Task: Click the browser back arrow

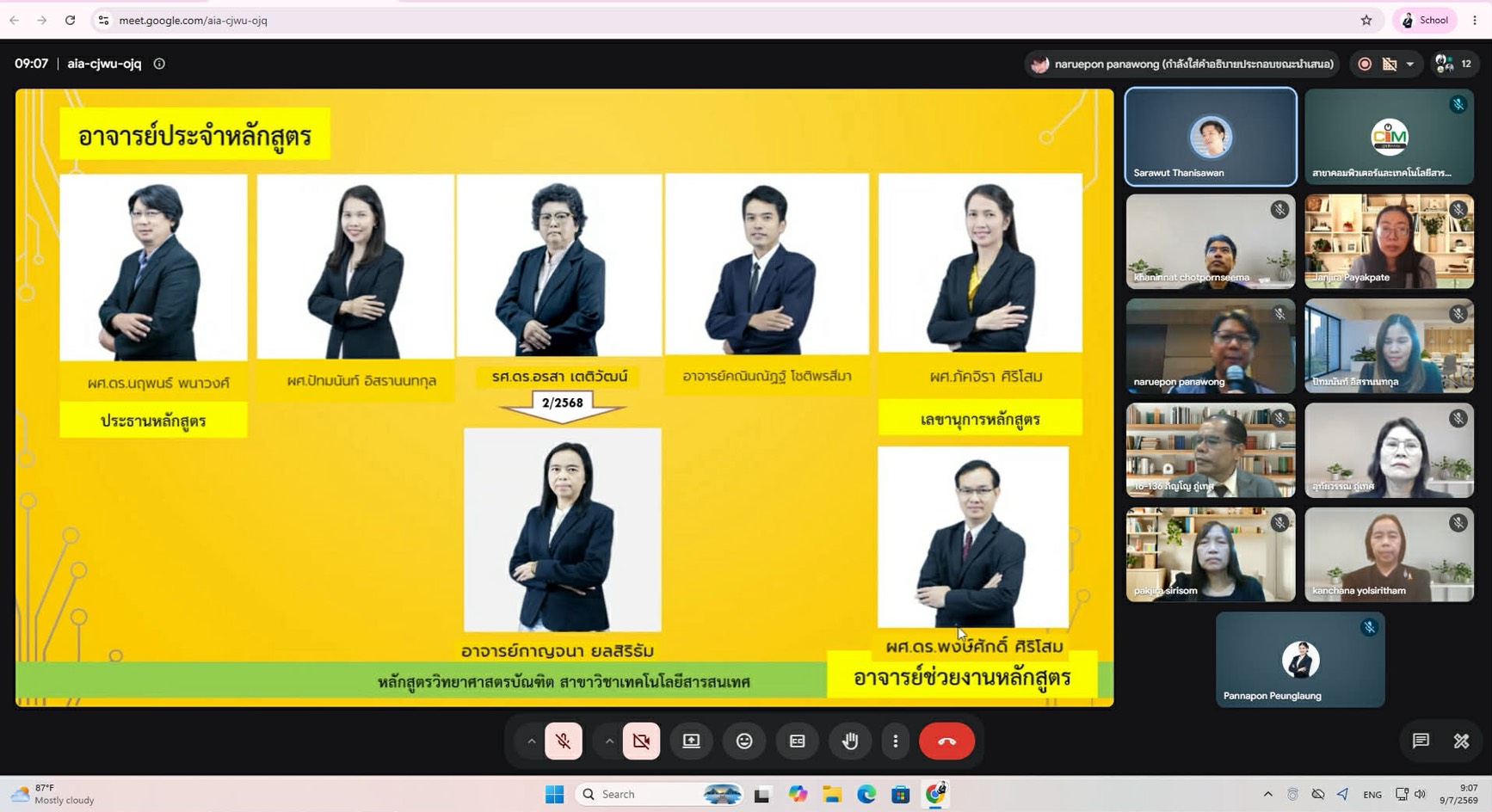Action: coord(15,20)
